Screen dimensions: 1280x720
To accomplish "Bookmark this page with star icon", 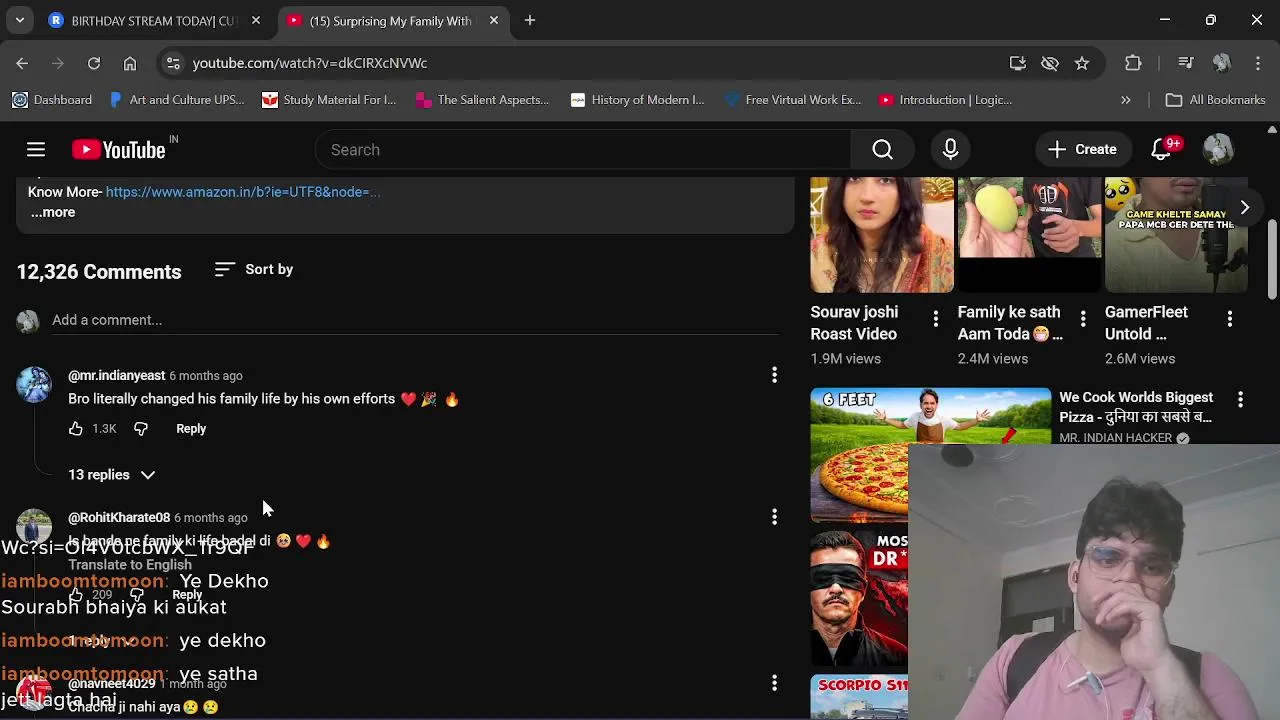I will 1082,63.
